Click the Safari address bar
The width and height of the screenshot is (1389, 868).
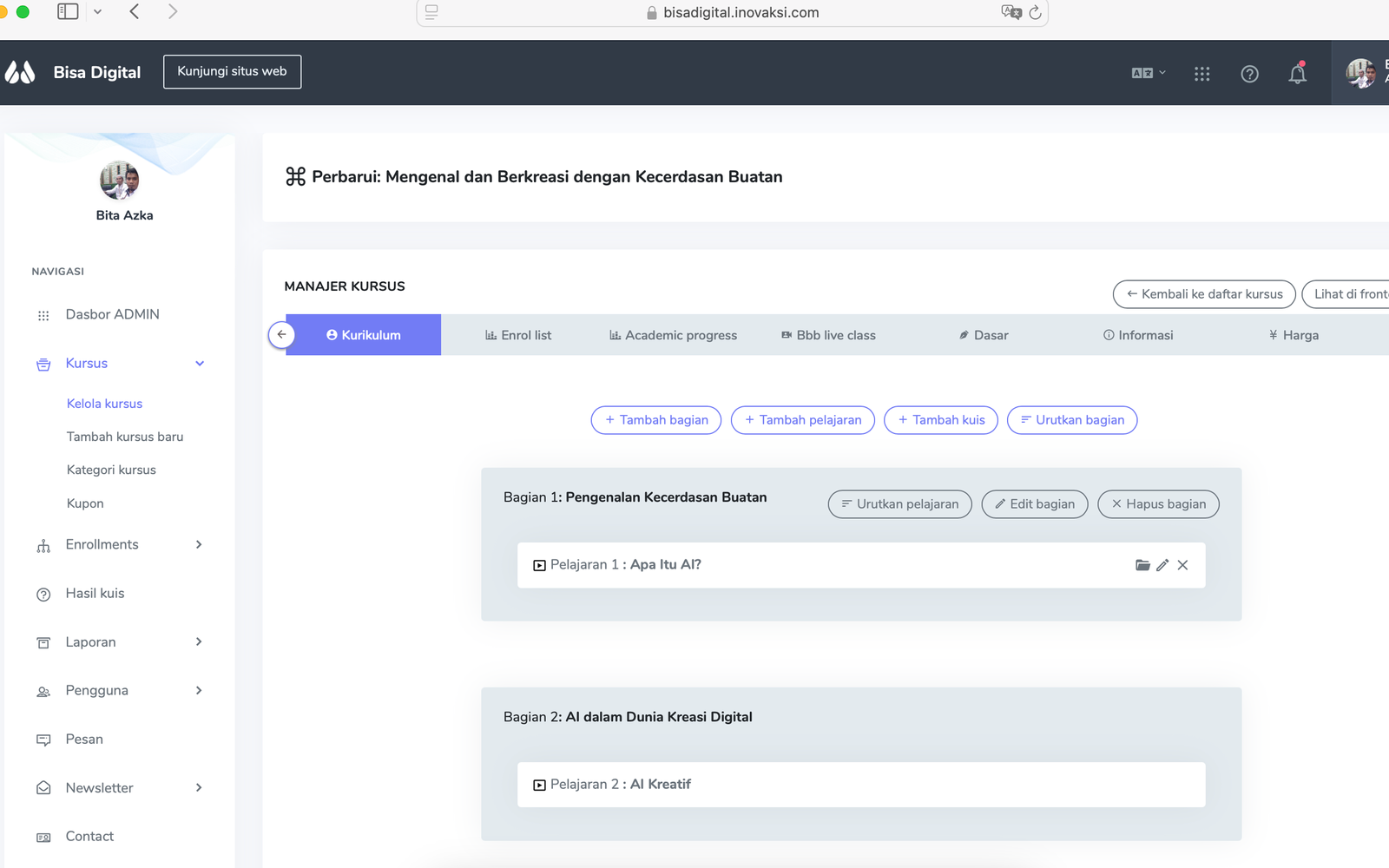pos(740,12)
